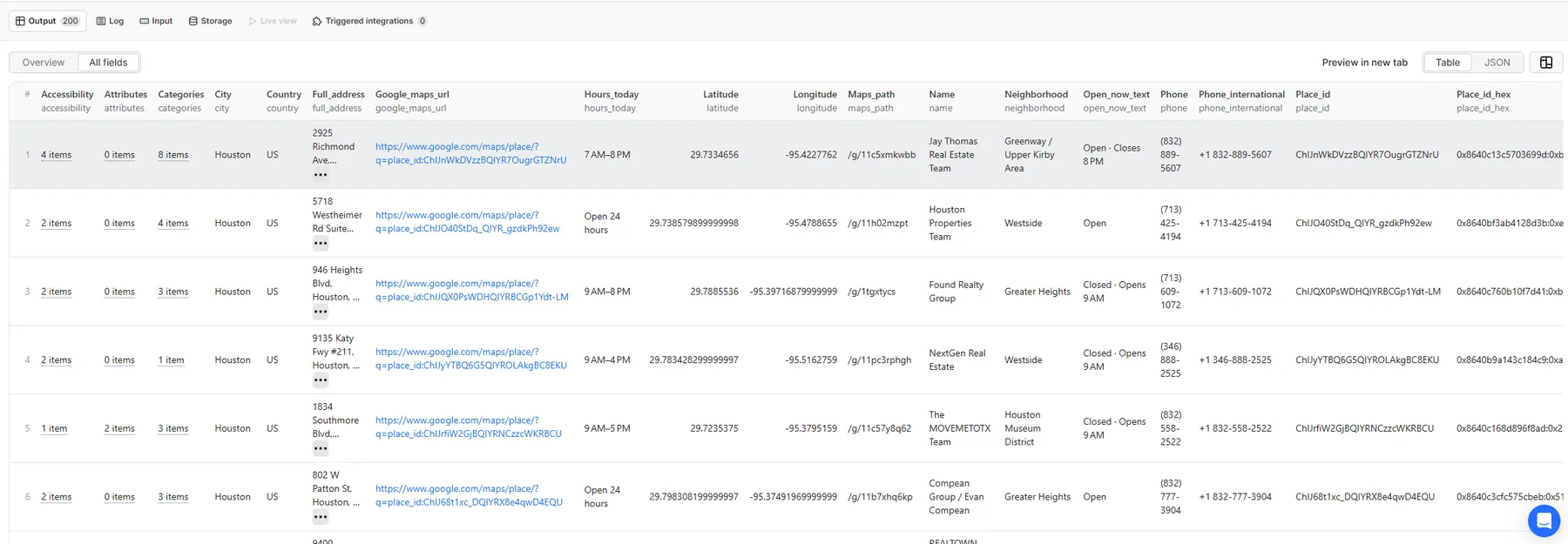Select the /g/11h02mzpt maps path cell

pos(878,224)
